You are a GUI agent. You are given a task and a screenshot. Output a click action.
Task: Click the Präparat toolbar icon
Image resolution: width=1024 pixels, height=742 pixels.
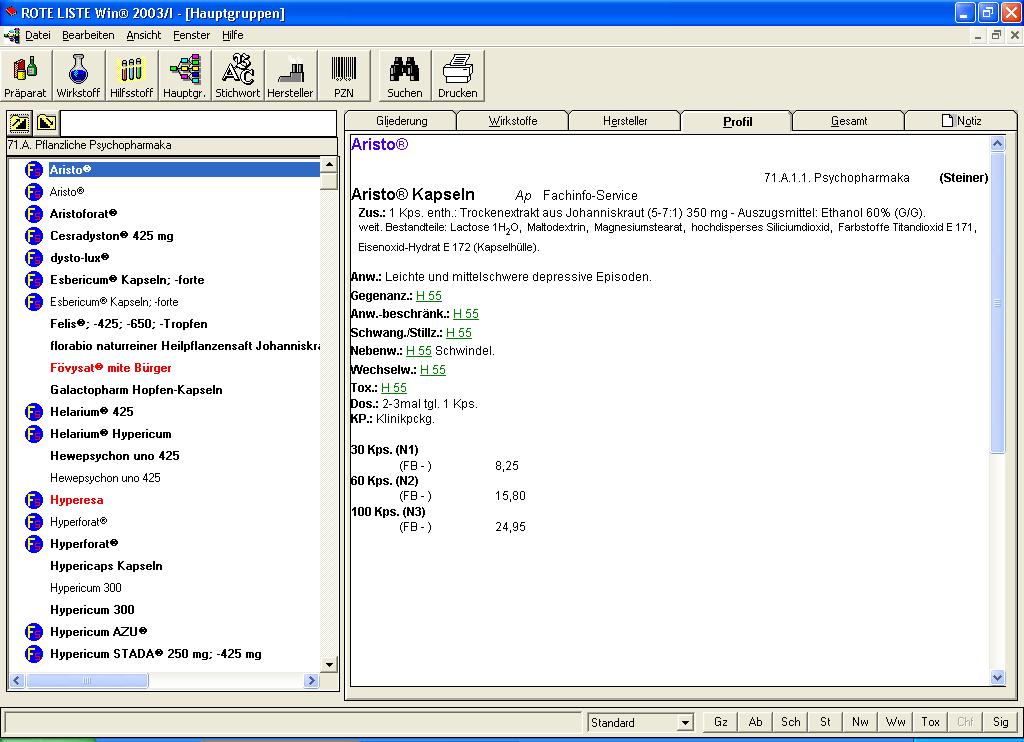[25, 76]
